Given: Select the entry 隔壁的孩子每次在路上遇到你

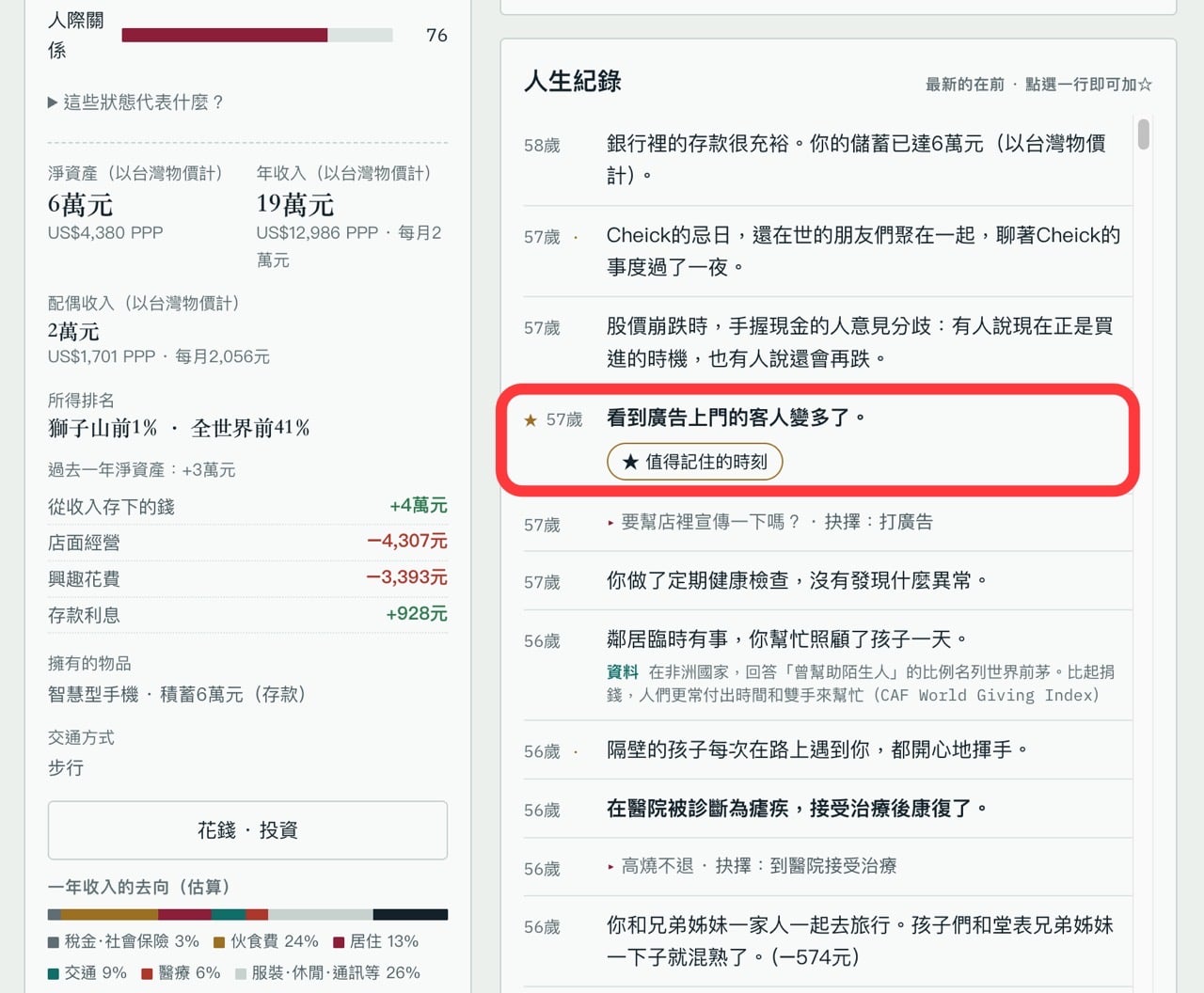Looking at the screenshot, I should 828,750.
